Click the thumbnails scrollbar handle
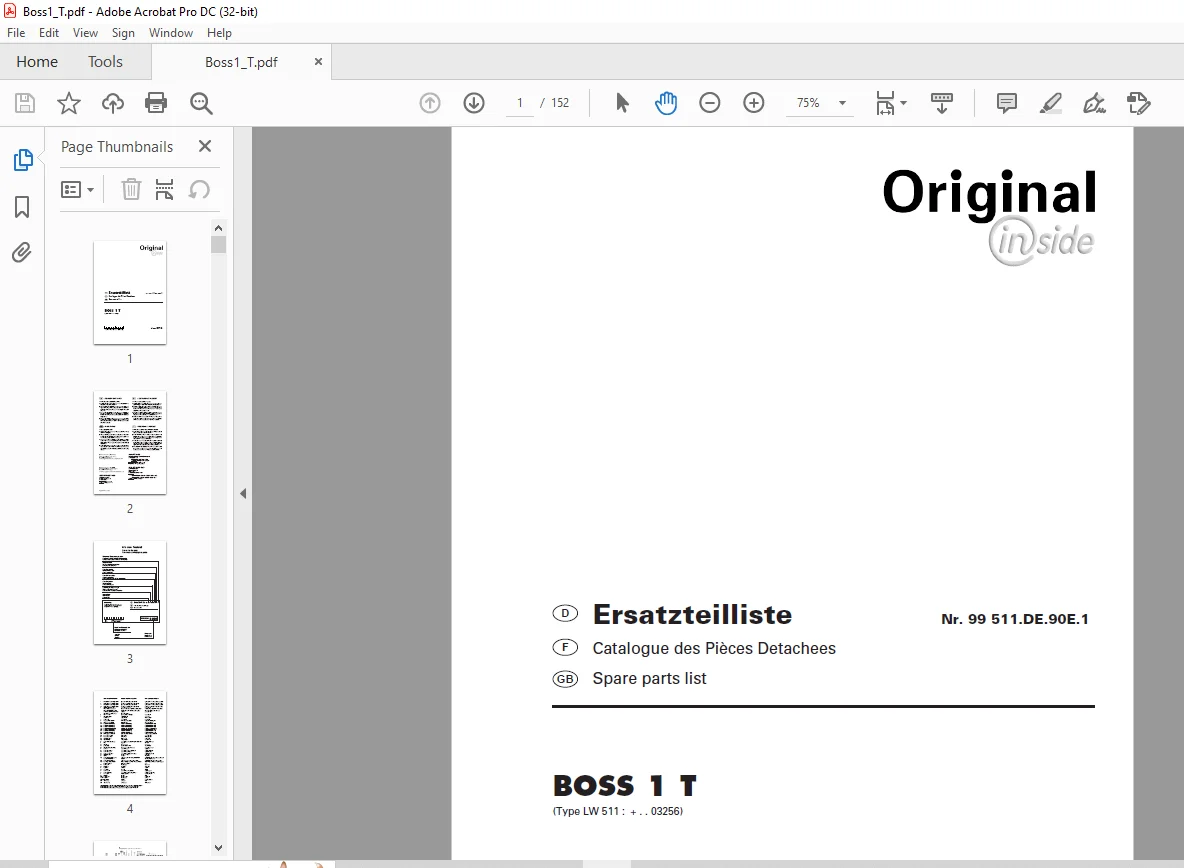The height and width of the screenshot is (868, 1184). pos(218,245)
